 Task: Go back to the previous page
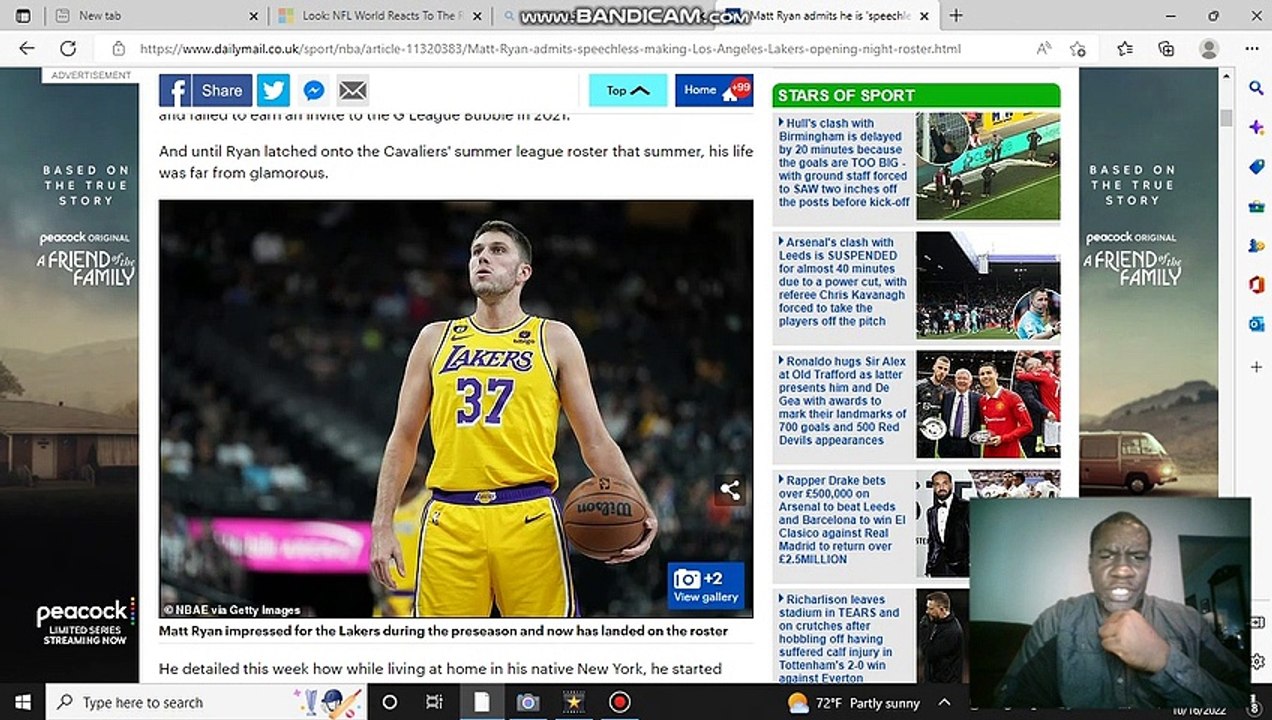click(x=27, y=48)
